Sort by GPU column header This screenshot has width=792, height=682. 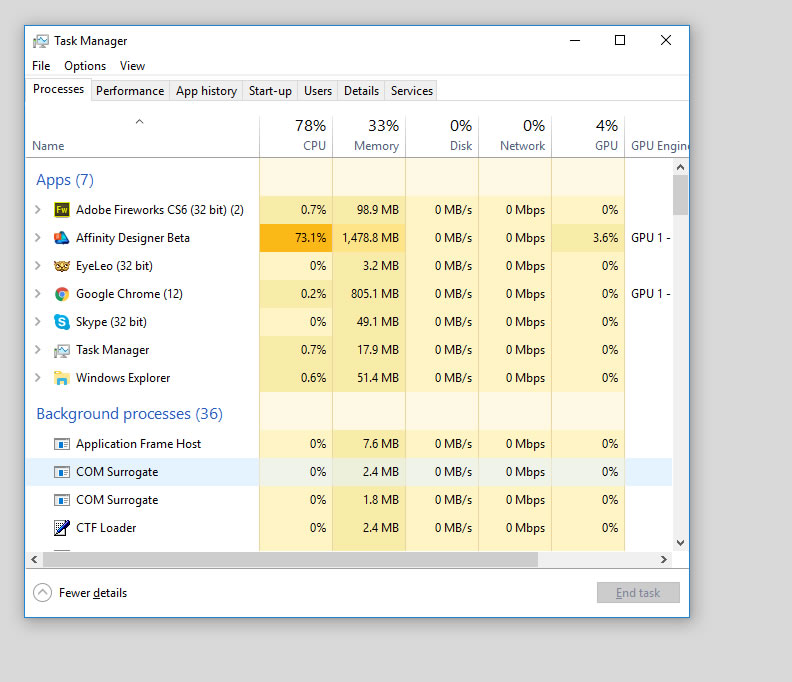pos(588,136)
